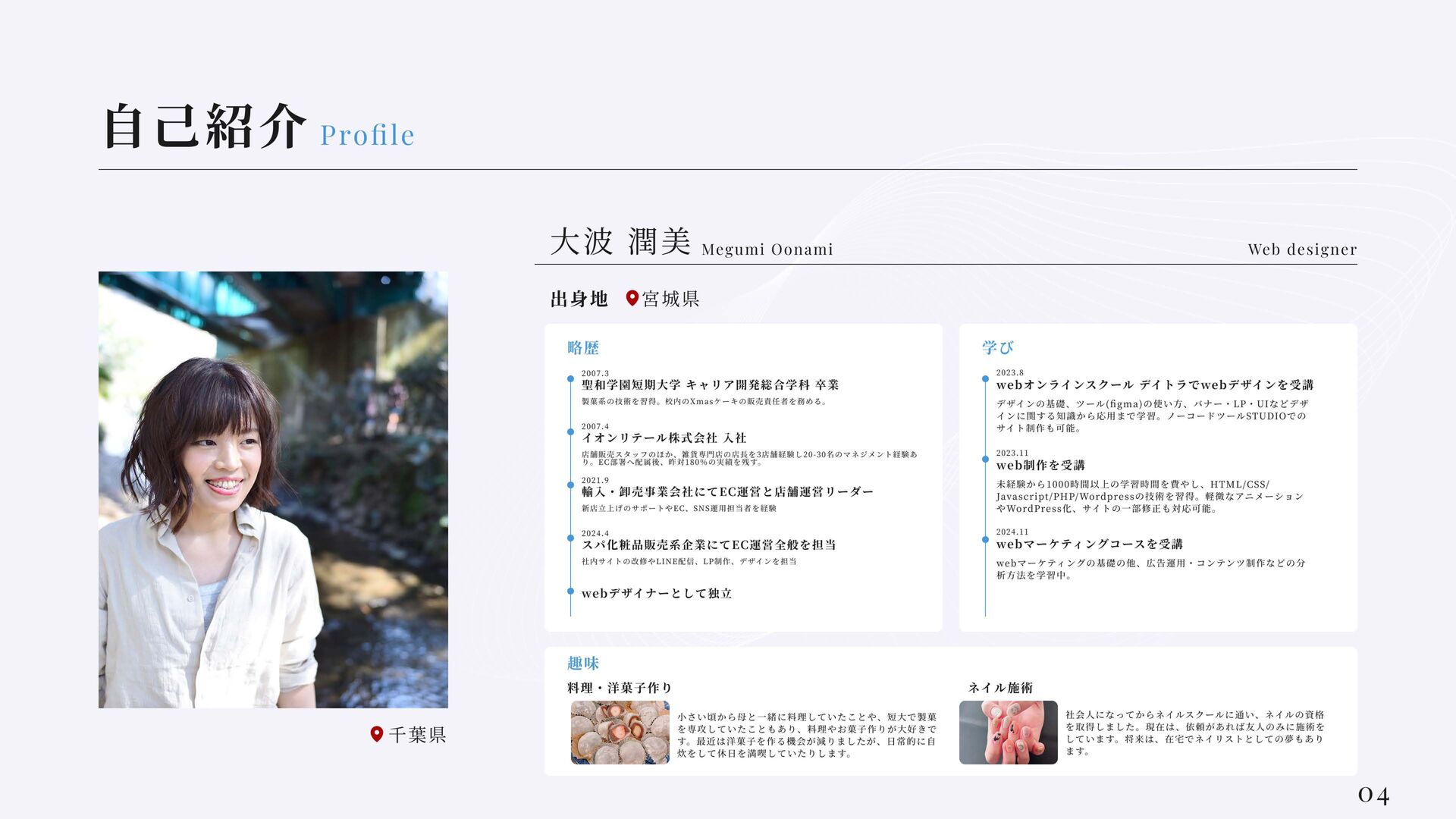Click the 宮城県 text

coord(670,299)
